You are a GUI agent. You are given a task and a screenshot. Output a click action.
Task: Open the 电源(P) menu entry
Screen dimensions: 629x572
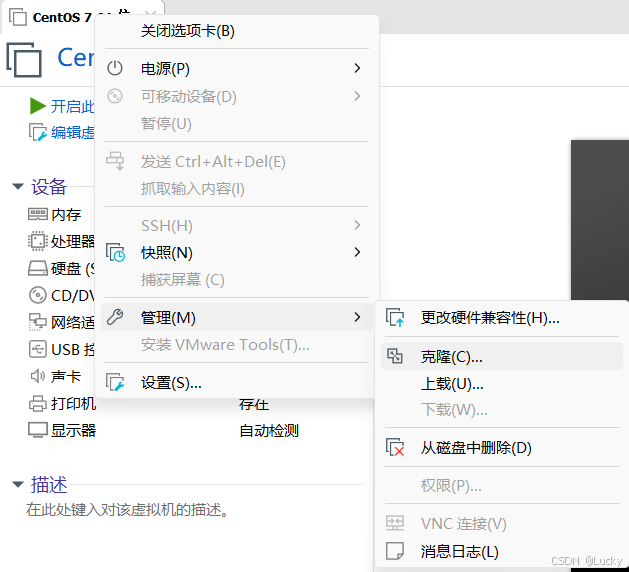tap(237, 68)
